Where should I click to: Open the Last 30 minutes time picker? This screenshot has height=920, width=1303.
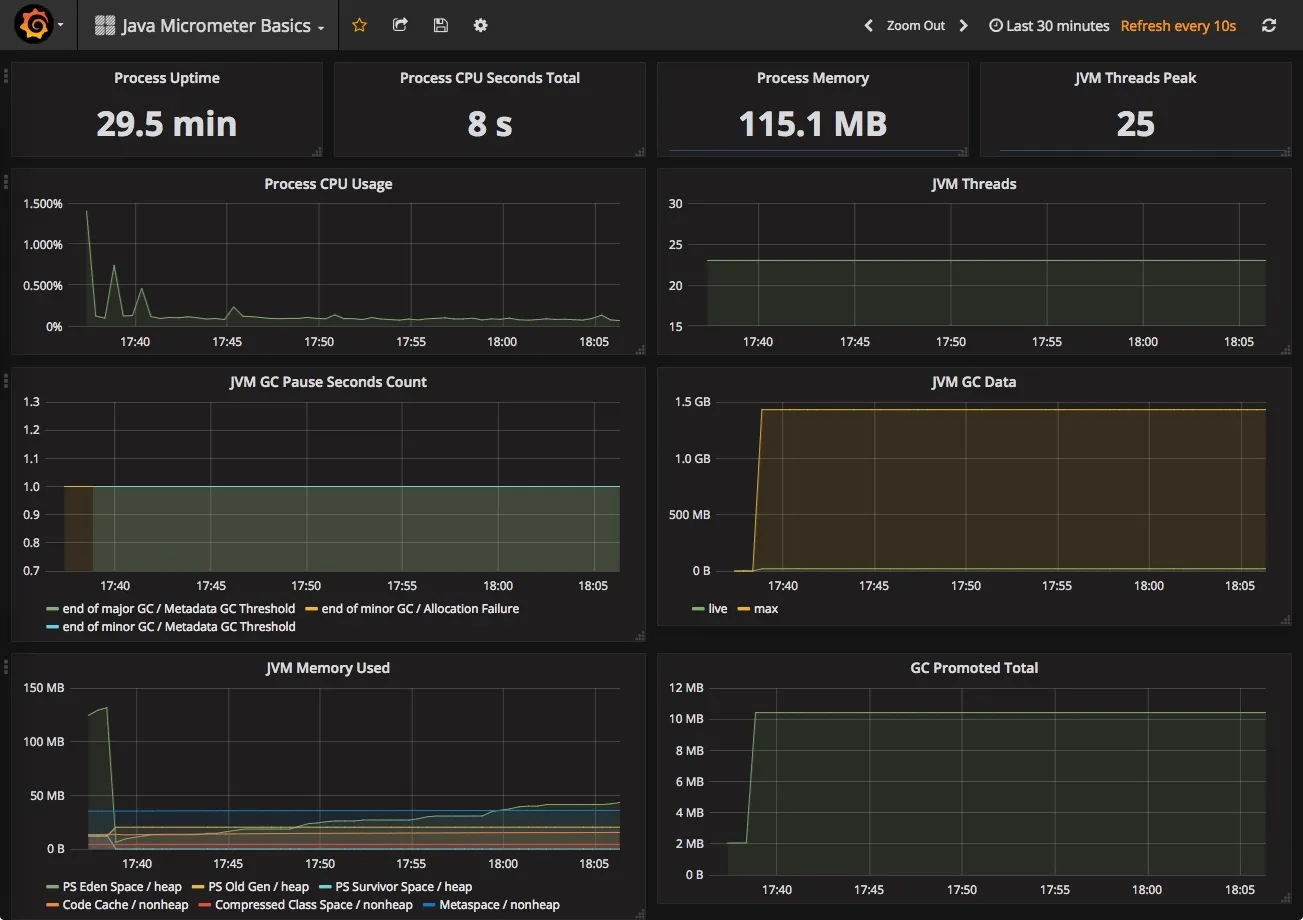1048,25
